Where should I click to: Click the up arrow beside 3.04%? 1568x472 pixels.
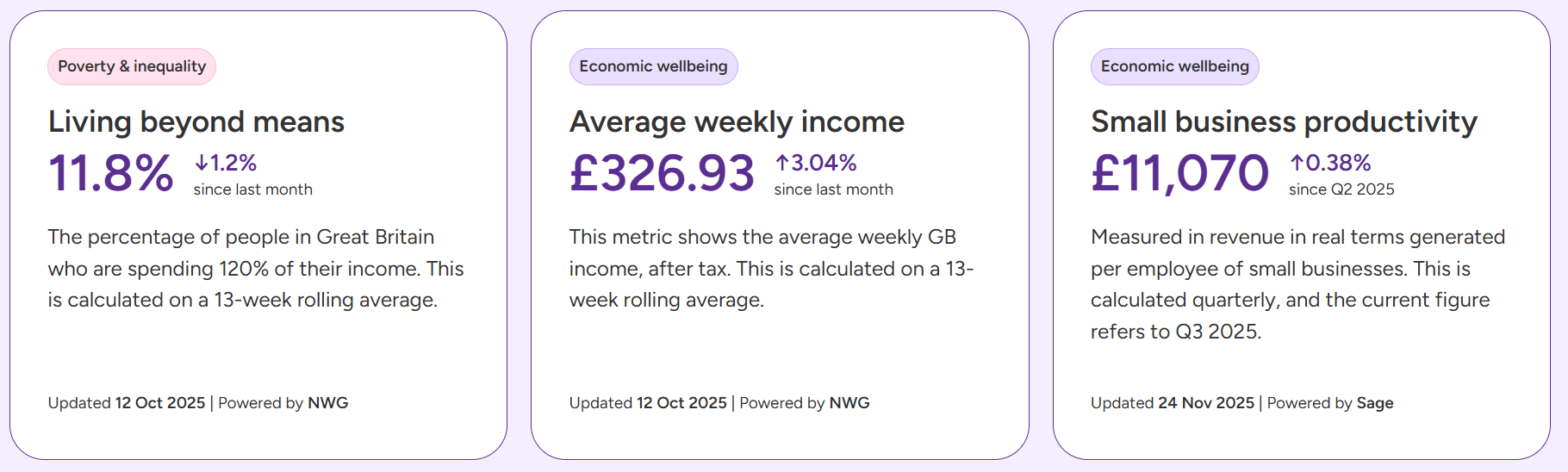click(782, 162)
